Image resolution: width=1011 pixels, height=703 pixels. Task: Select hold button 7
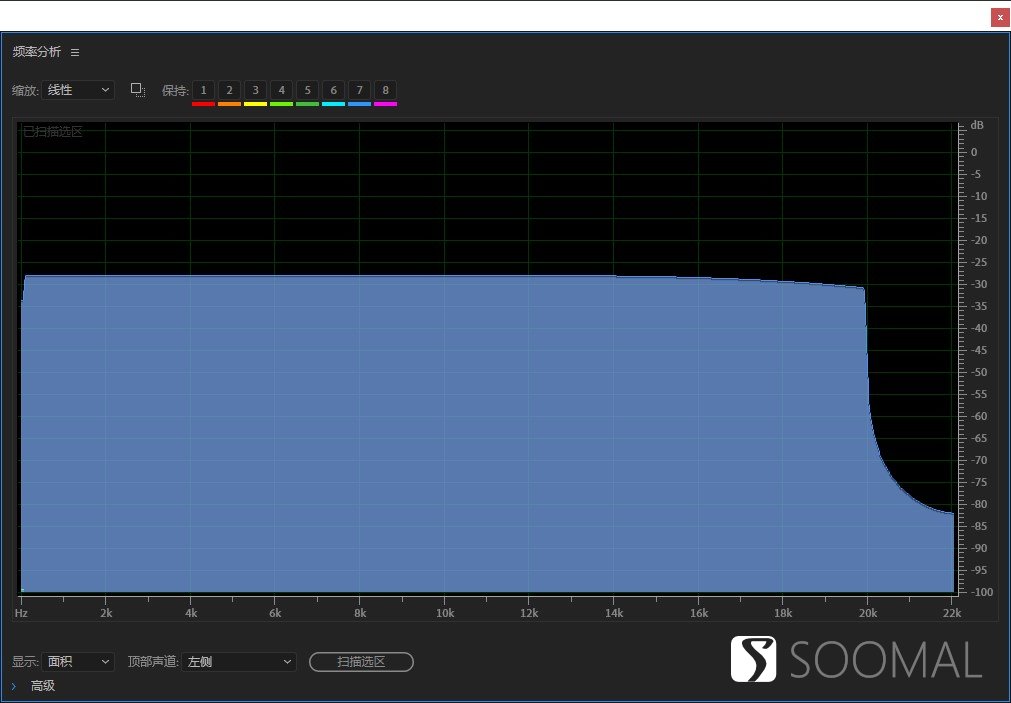pos(359,90)
